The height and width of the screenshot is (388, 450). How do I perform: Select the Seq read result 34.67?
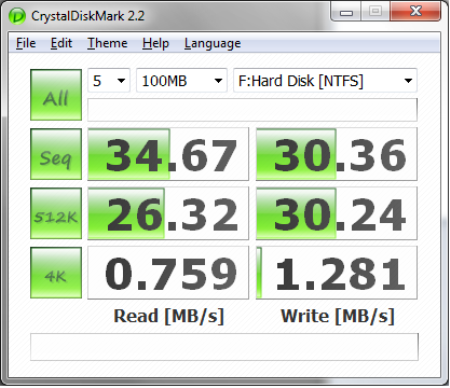click(168, 154)
